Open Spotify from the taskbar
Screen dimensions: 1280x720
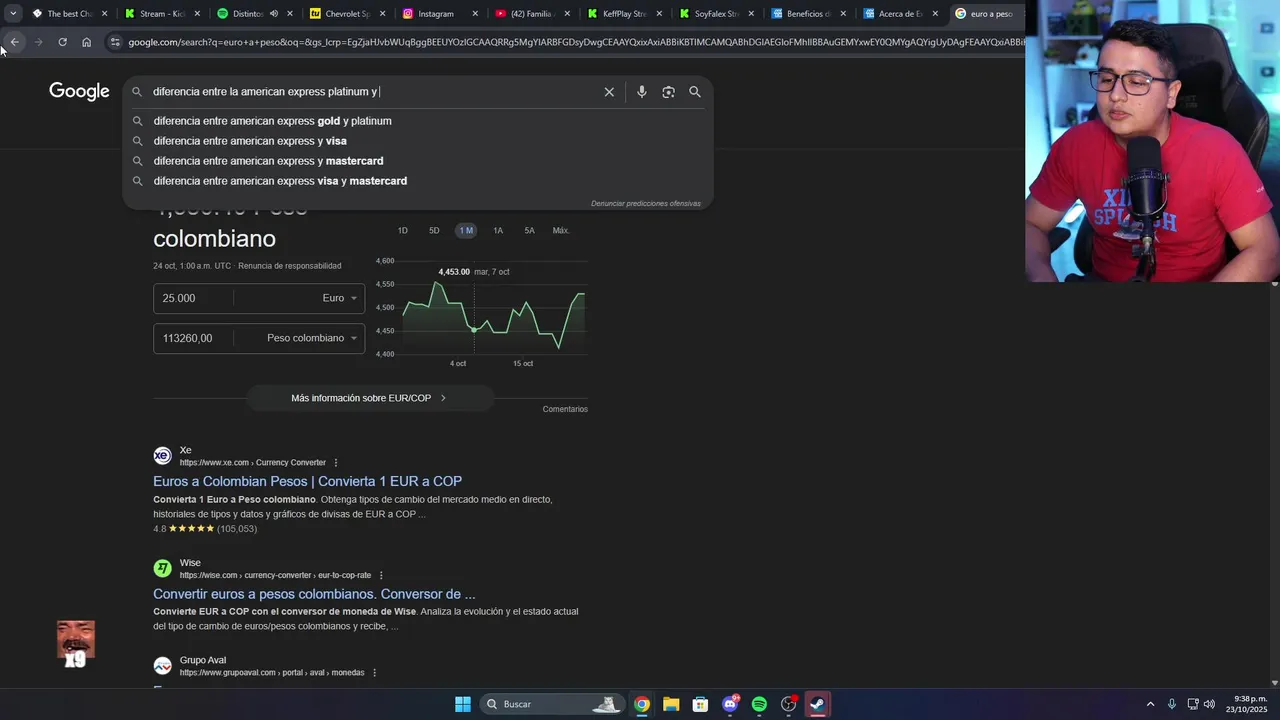point(759,704)
